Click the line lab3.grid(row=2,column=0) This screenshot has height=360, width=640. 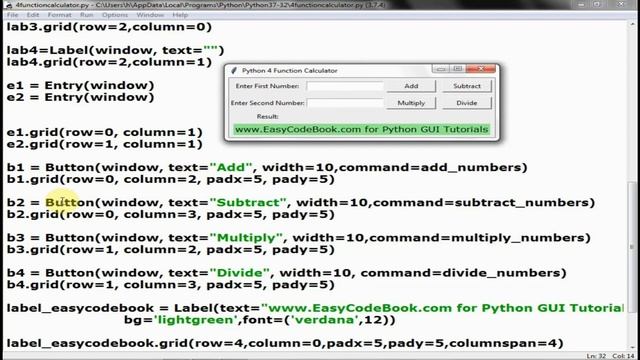pos(109,27)
